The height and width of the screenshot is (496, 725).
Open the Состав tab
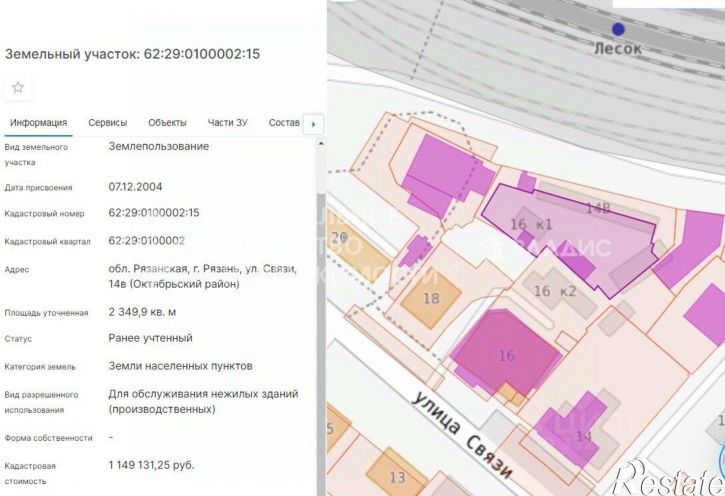[x=284, y=123]
